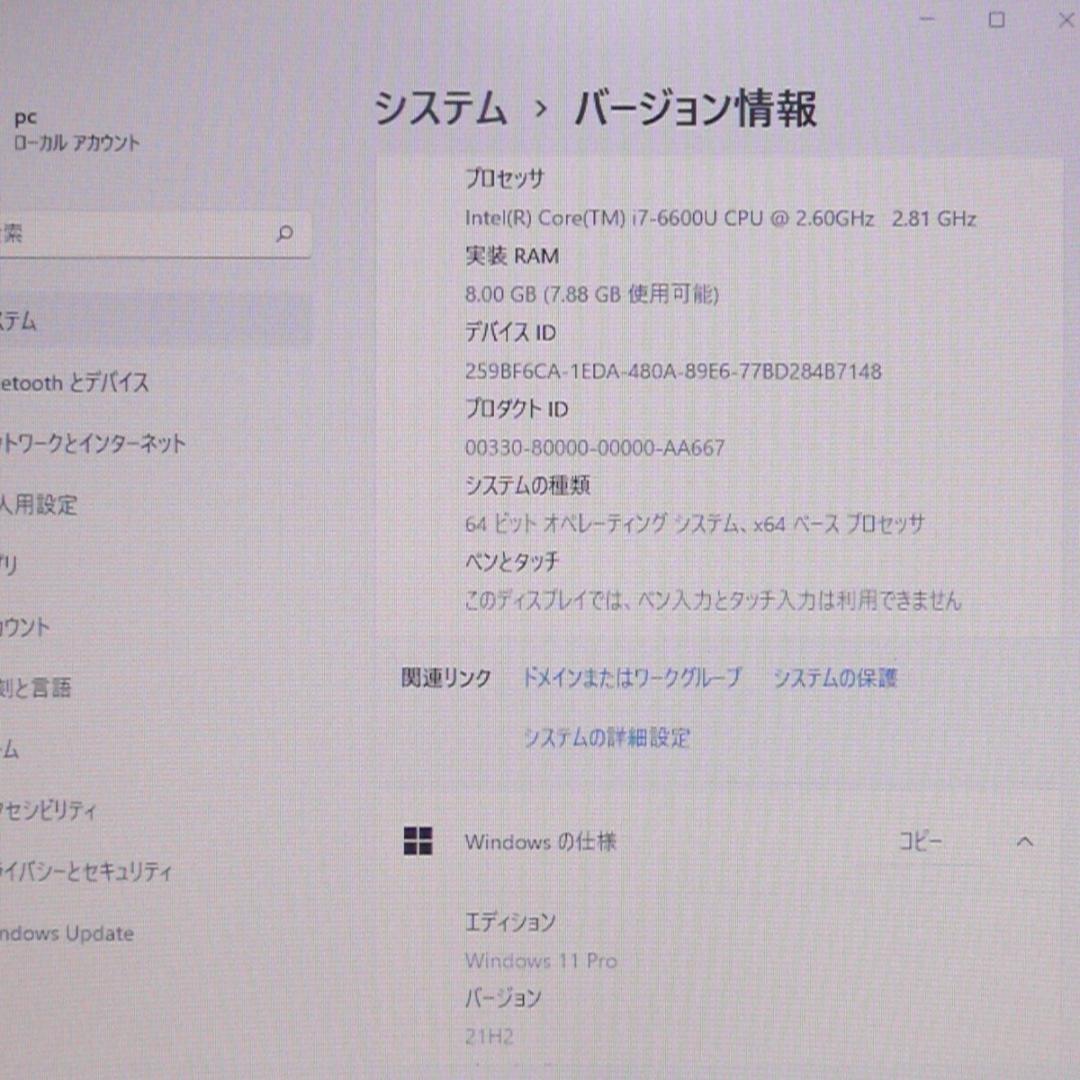Open ドメインまたはワークグループ link

[632, 678]
